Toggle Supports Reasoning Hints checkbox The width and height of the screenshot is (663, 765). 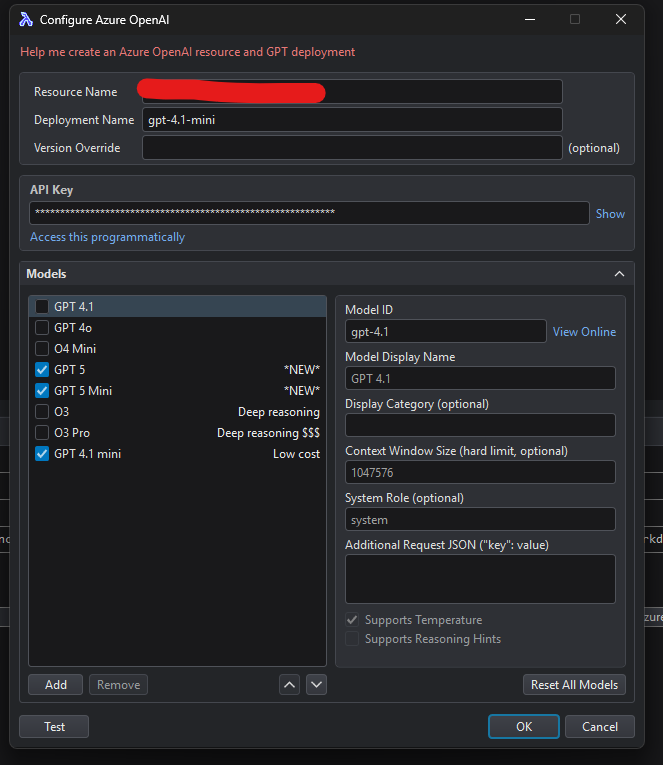(x=352, y=639)
